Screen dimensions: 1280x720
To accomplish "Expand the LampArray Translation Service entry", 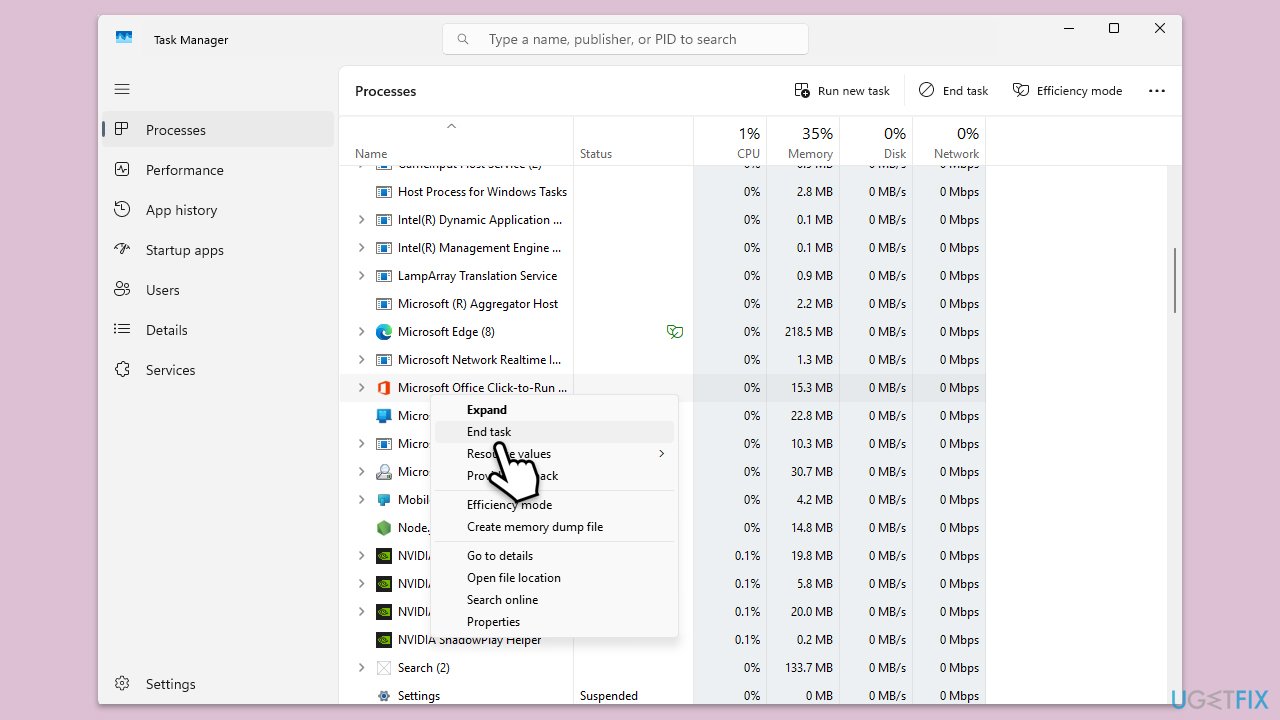I will 362,276.
